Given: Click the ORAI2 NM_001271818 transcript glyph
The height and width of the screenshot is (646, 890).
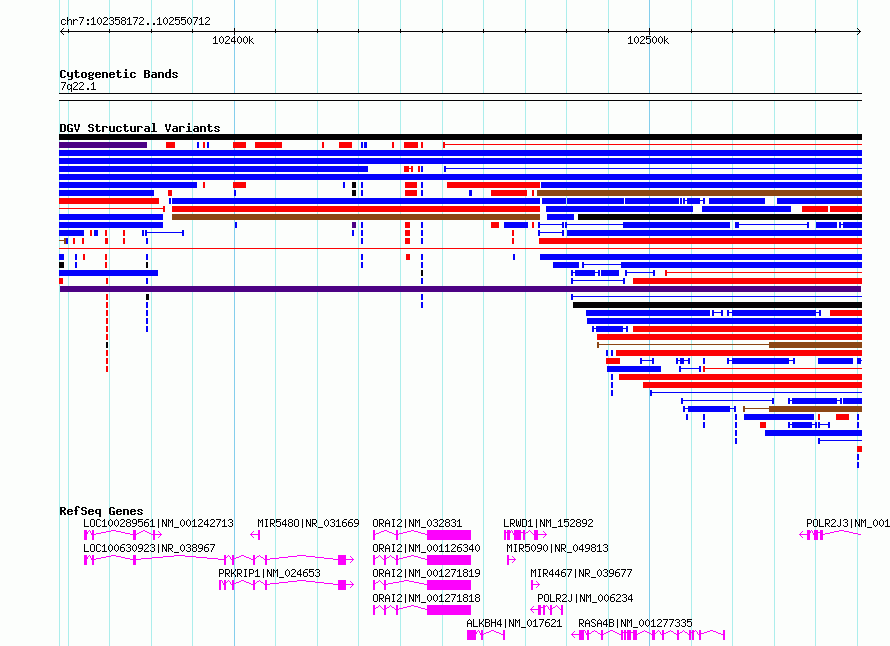Looking at the screenshot, I should coord(422,610).
